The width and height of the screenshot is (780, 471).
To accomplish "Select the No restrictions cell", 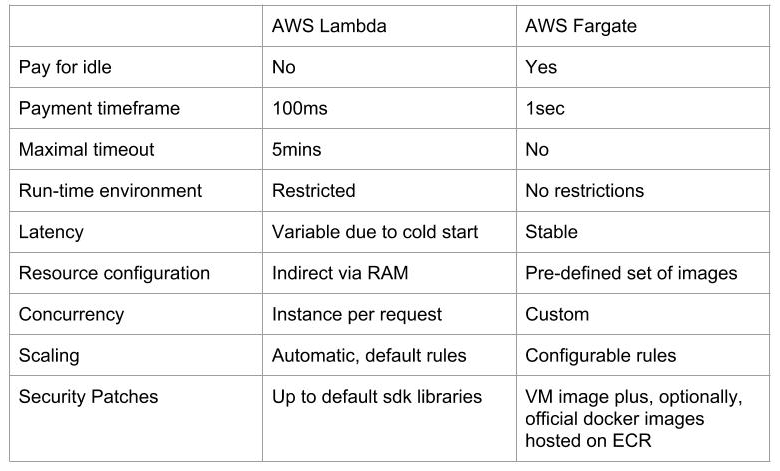I will (x=585, y=190).
